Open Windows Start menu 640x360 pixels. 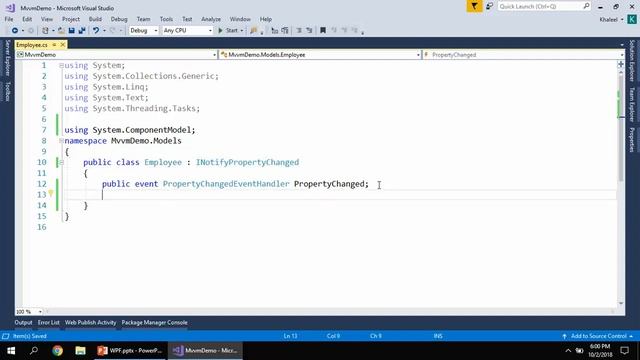click(x=11, y=351)
